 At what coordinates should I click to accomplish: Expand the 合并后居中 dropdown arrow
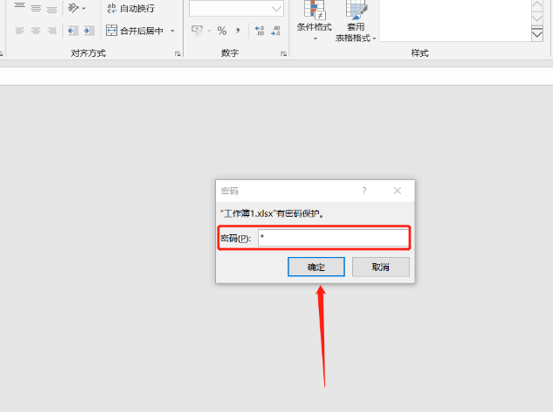[172, 31]
